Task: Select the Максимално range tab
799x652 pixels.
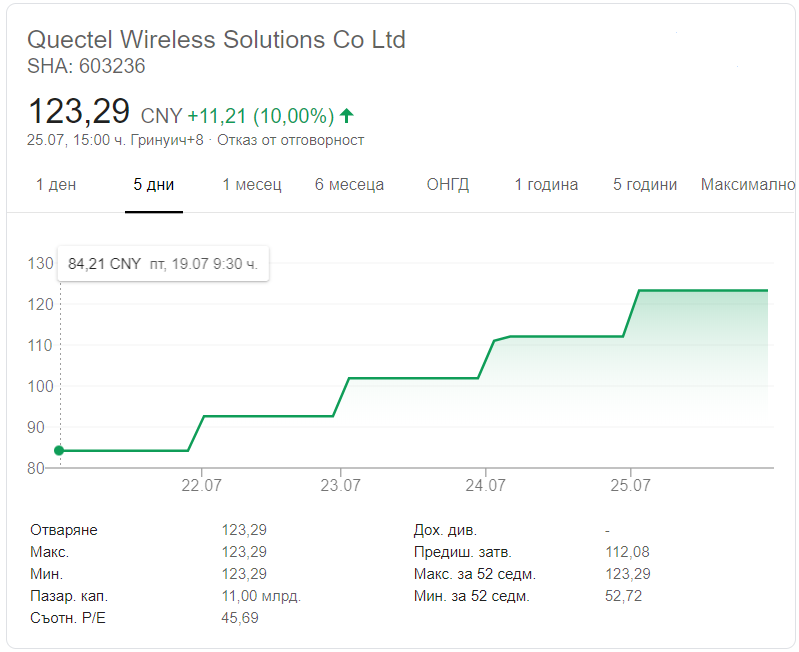Action: pos(748,184)
